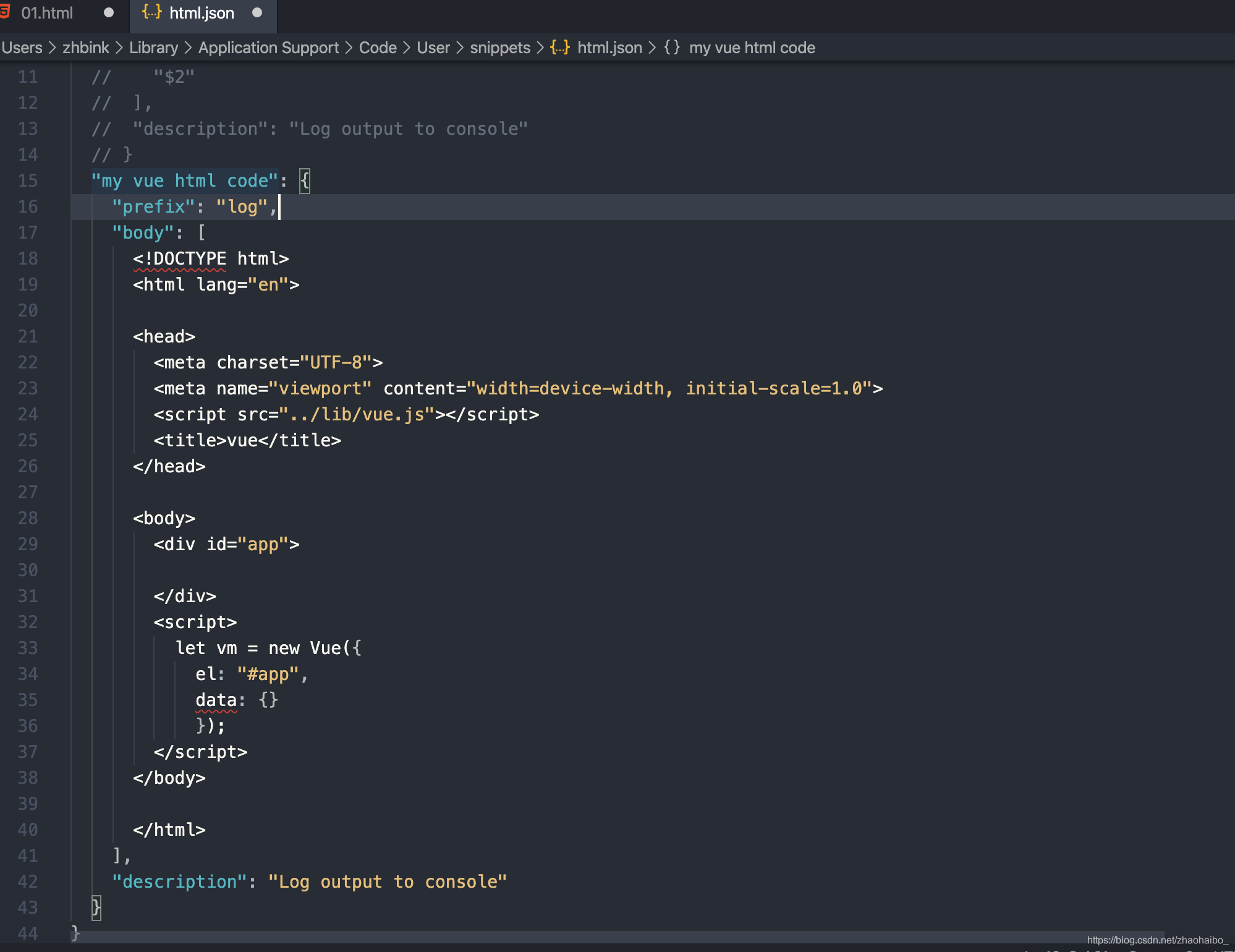Image resolution: width=1235 pixels, height=952 pixels.
Task: Click unsaved dot on 01.html tab
Action: [109, 13]
